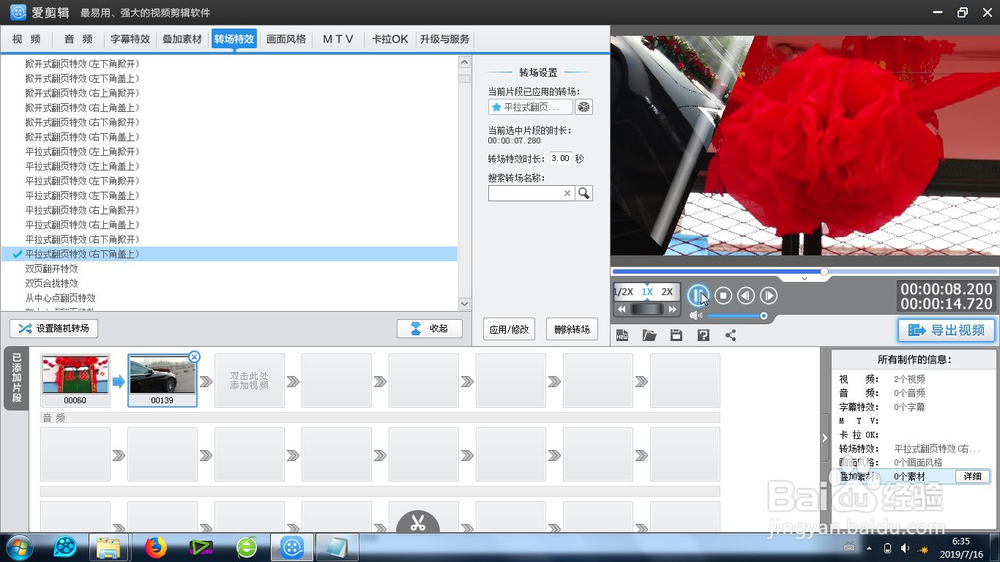Set playback speed to 1/2X
1000x562 pixels.
(x=623, y=292)
